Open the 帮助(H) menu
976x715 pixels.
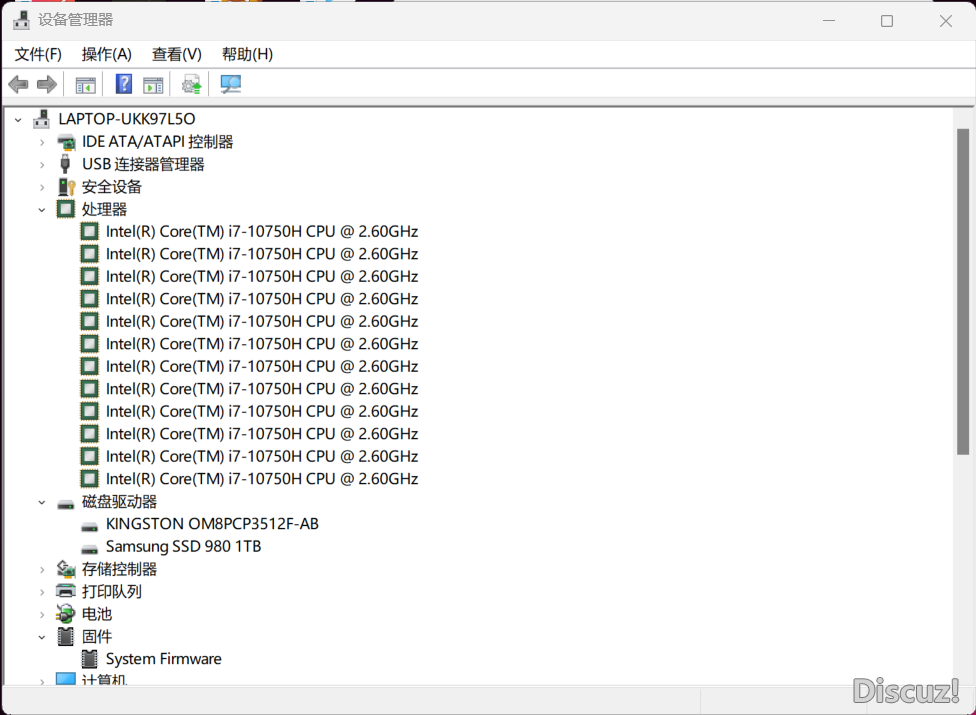(x=247, y=54)
